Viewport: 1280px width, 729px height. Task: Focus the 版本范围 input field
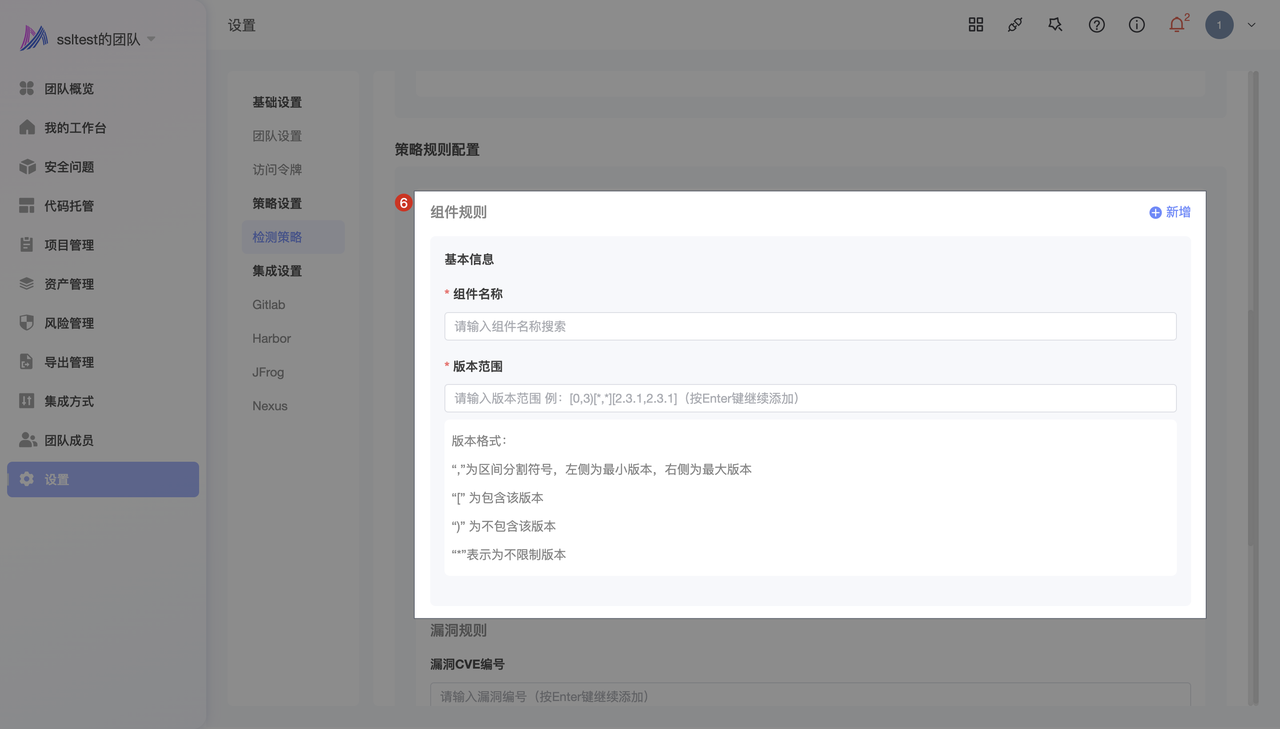pos(810,398)
